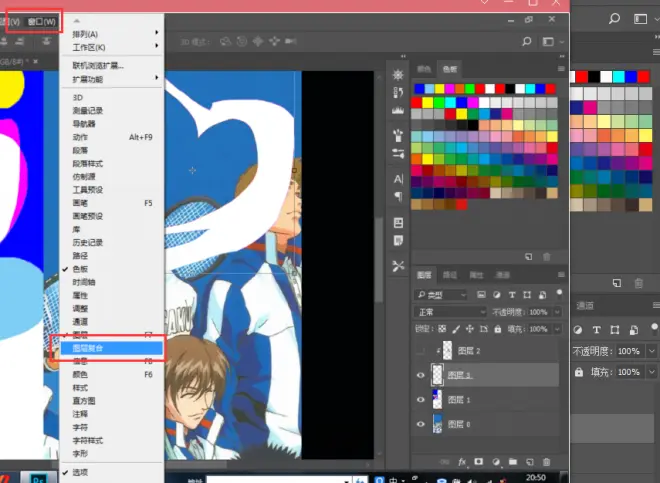The height and width of the screenshot is (483, 660).
Task: Add layer style fx icon
Action: point(462,462)
